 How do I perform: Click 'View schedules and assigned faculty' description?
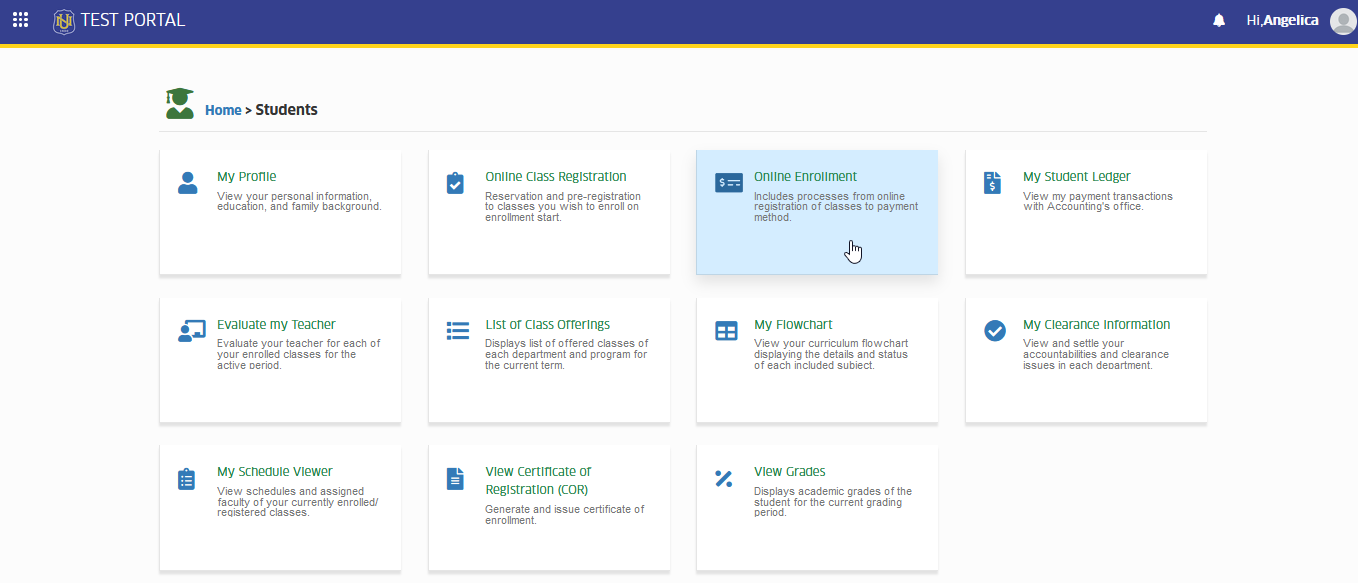tap(298, 502)
